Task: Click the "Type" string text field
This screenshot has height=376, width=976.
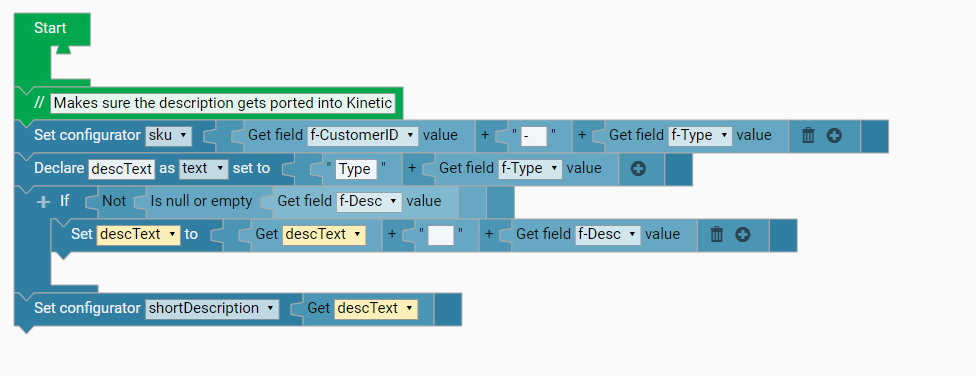Action: (354, 169)
